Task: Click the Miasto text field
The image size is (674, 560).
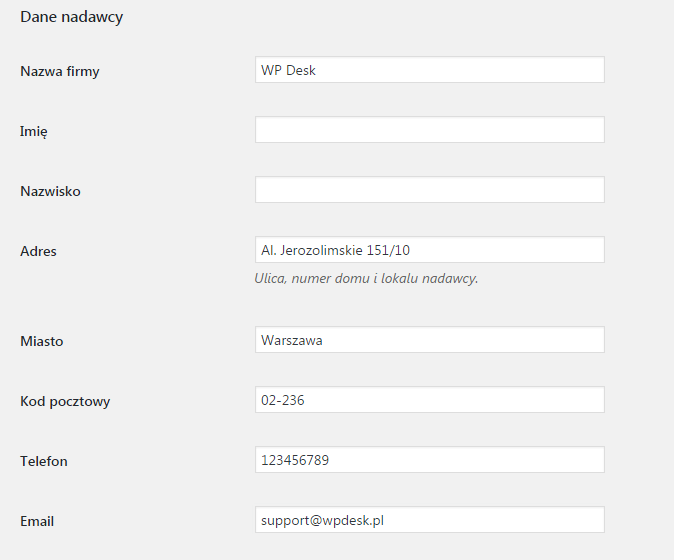Action: 429,340
